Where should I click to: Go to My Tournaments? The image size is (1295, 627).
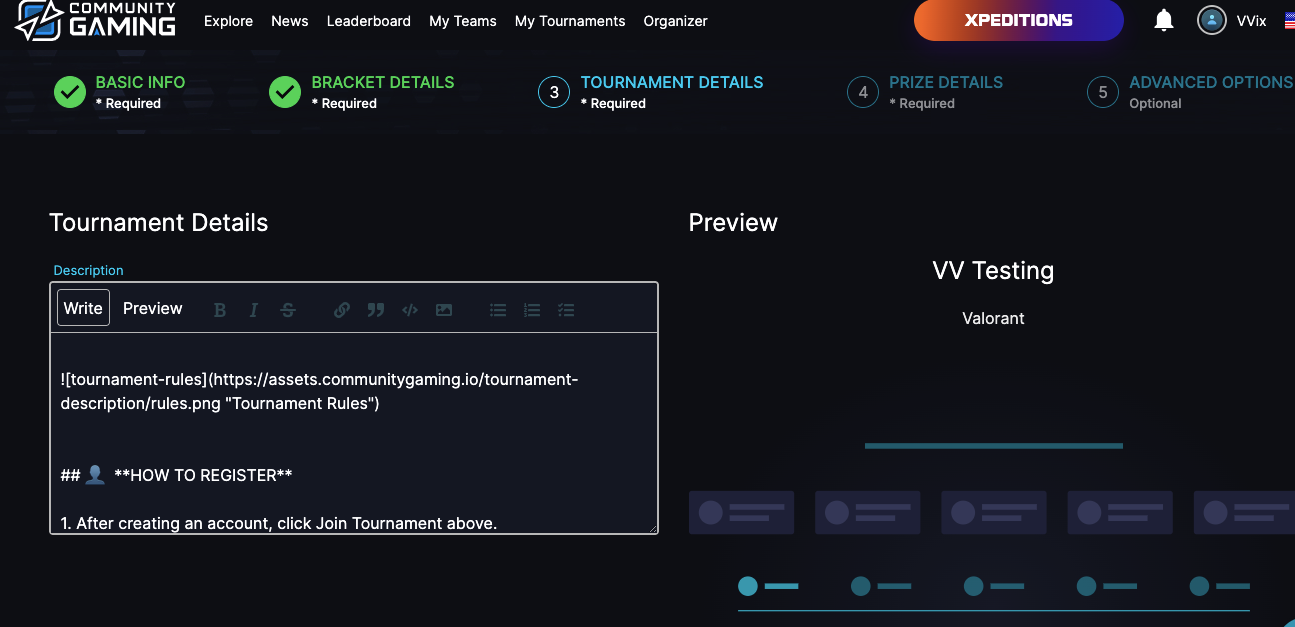click(570, 21)
